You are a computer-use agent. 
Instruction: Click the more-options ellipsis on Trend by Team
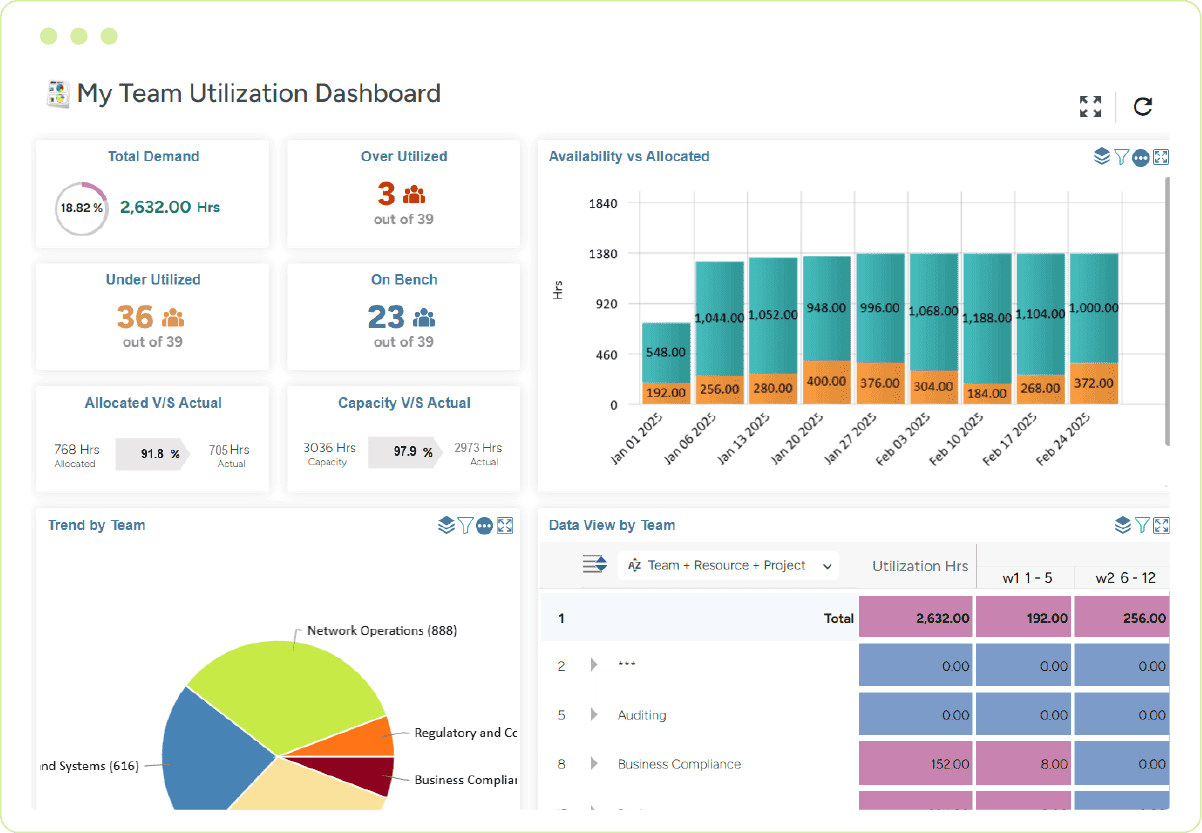pyautogui.click(x=485, y=525)
